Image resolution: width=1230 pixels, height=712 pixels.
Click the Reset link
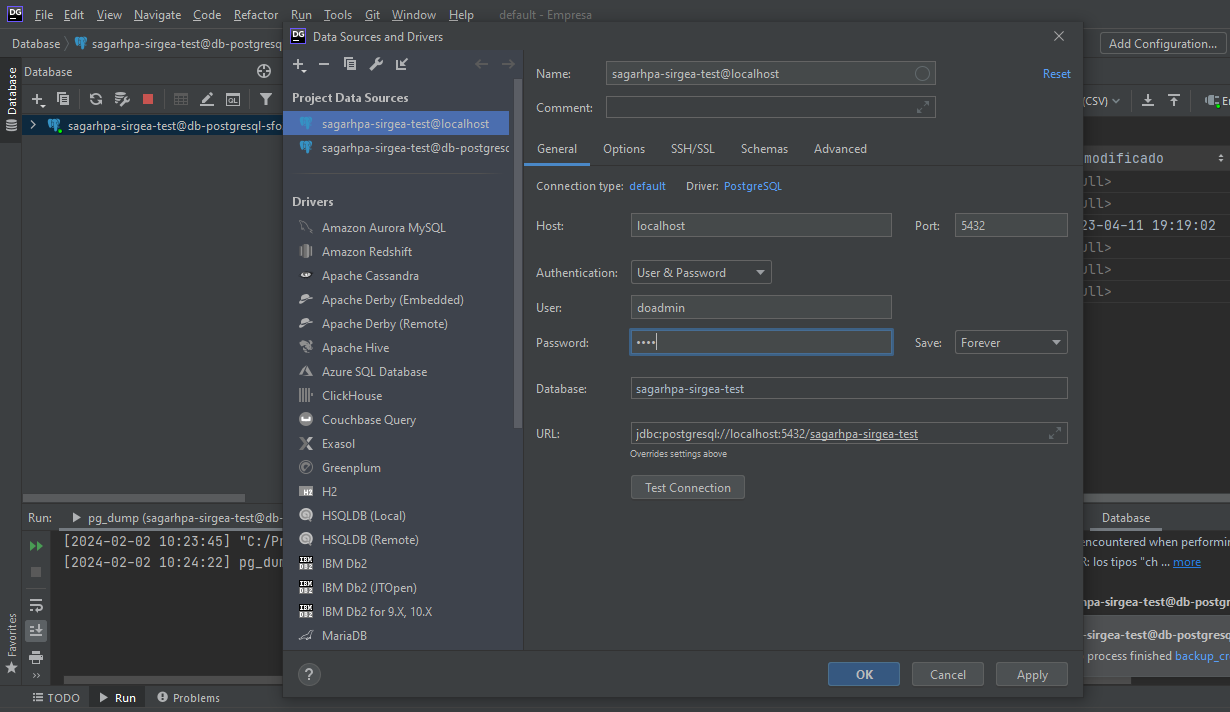tap(1056, 74)
